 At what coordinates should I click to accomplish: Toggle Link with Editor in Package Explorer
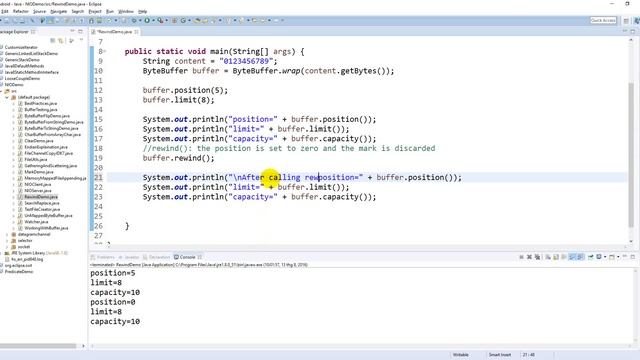[60, 40]
